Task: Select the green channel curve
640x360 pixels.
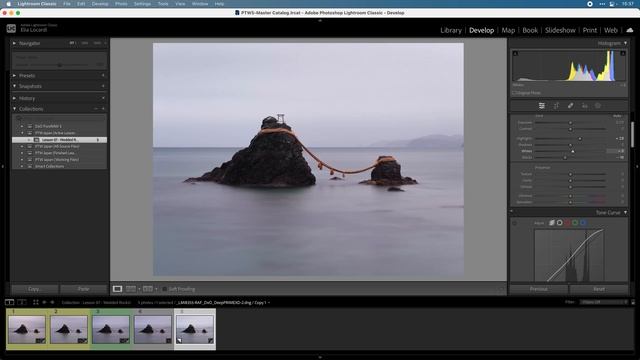Action: (575, 223)
